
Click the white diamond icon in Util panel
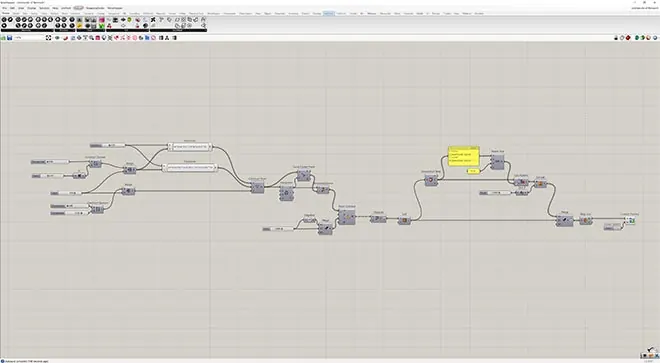click(x=123, y=26)
